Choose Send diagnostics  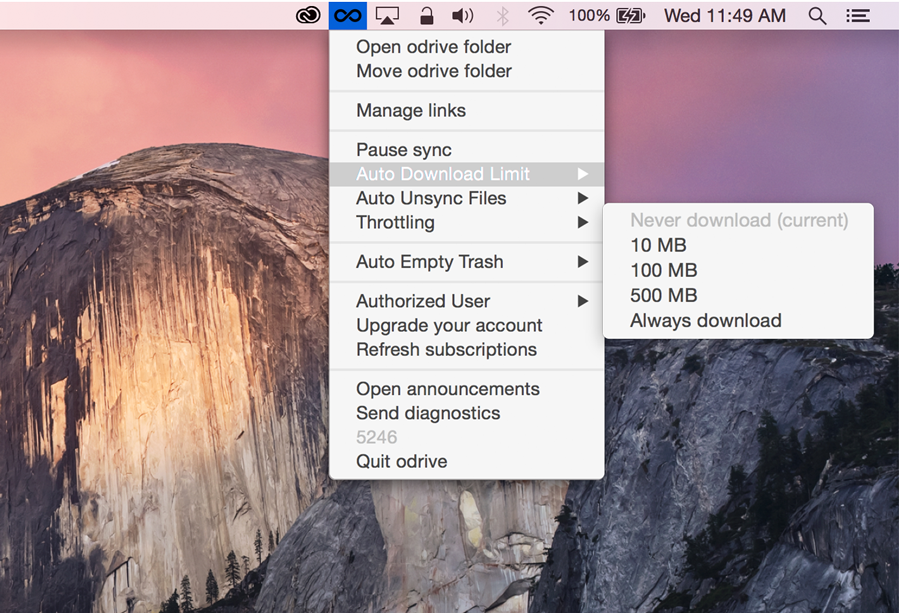tap(467, 413)
